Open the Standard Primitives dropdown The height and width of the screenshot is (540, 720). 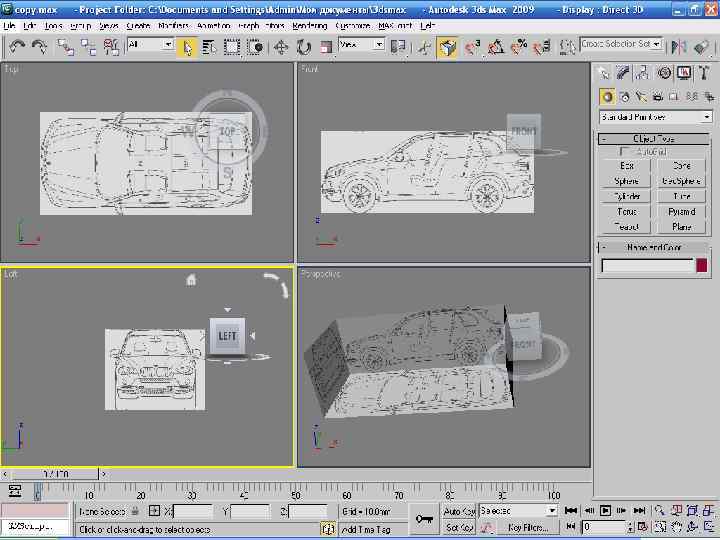pos(656,117)
